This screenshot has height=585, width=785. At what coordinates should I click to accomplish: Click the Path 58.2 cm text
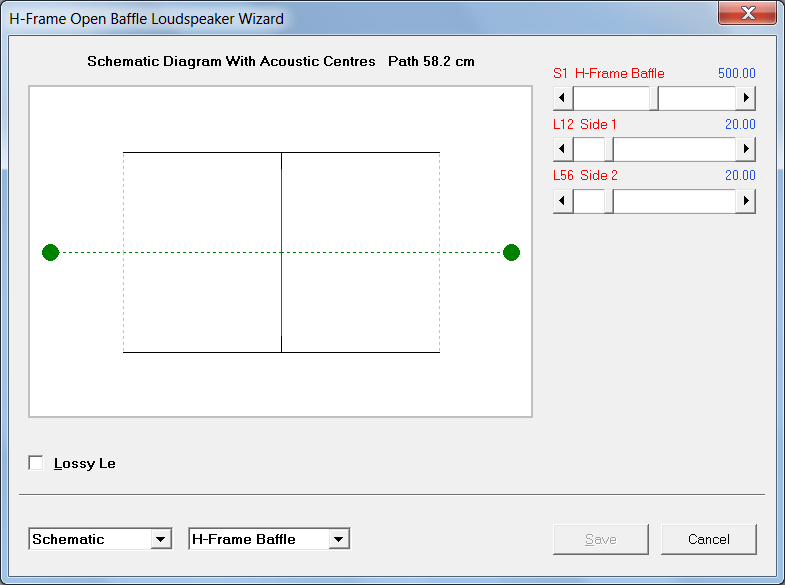click(431, 61)
